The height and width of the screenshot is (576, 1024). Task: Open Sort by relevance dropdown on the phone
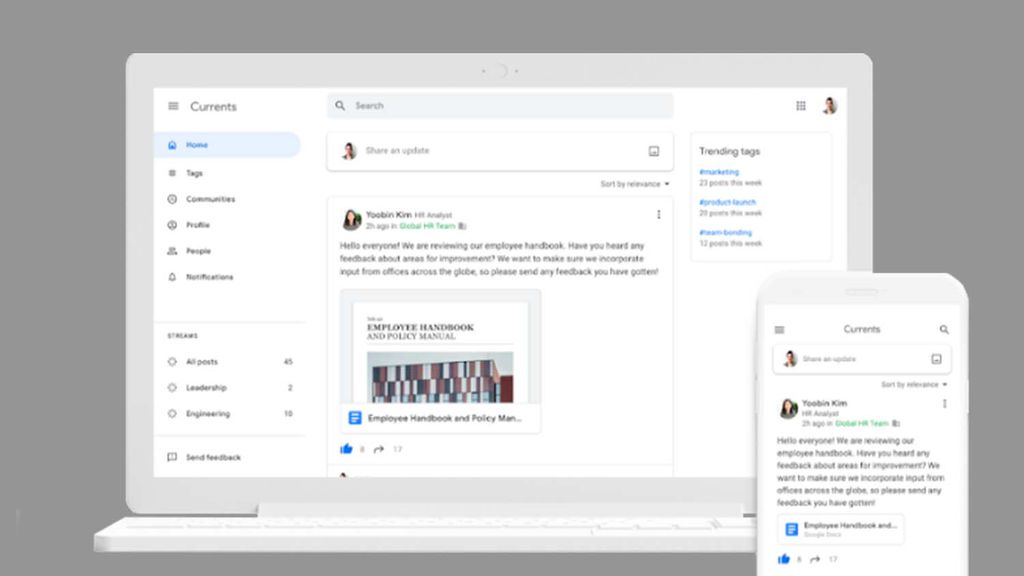click(x=914, y=384)
